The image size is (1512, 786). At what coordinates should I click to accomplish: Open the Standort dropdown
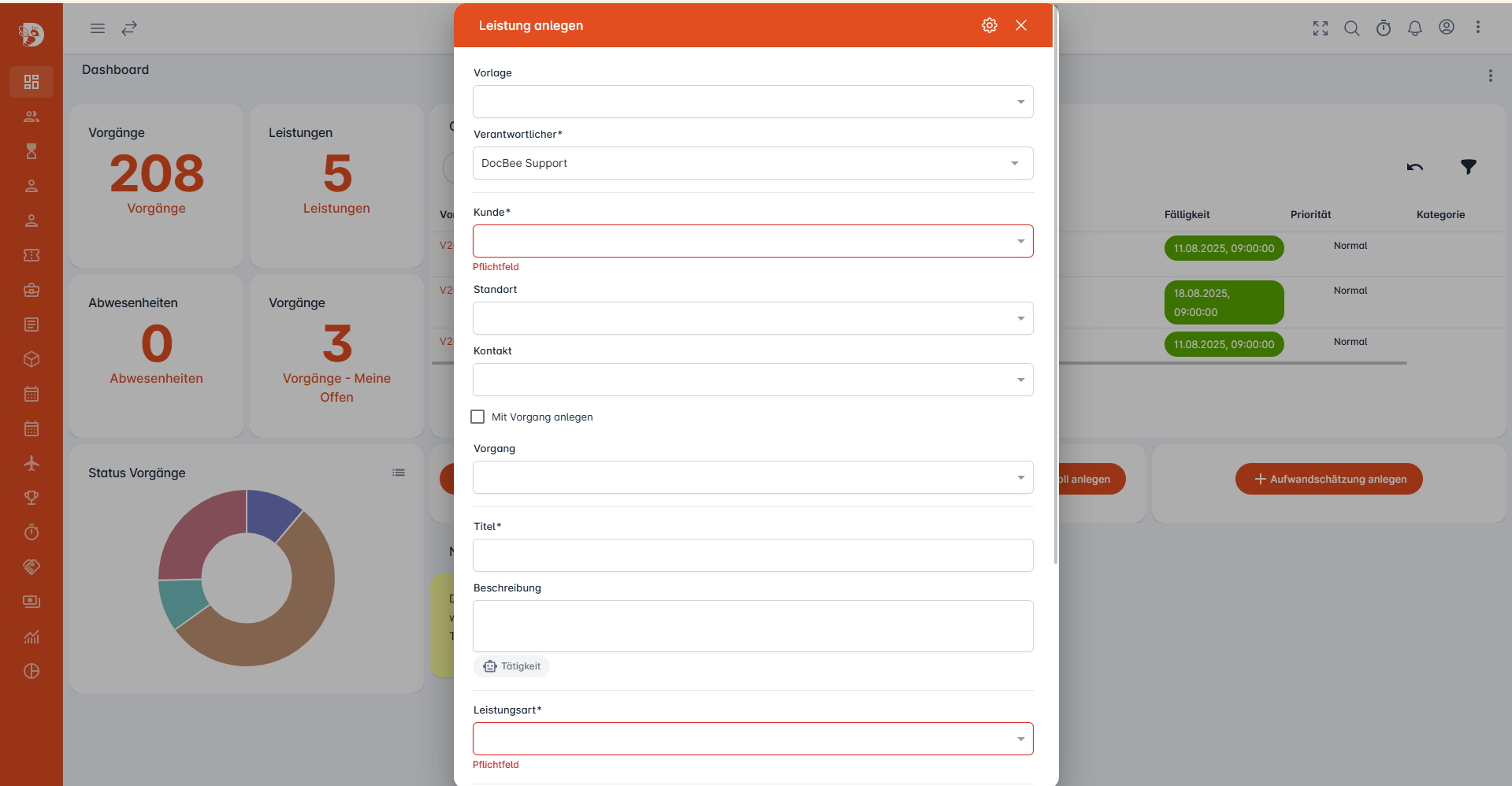point(753,318)
